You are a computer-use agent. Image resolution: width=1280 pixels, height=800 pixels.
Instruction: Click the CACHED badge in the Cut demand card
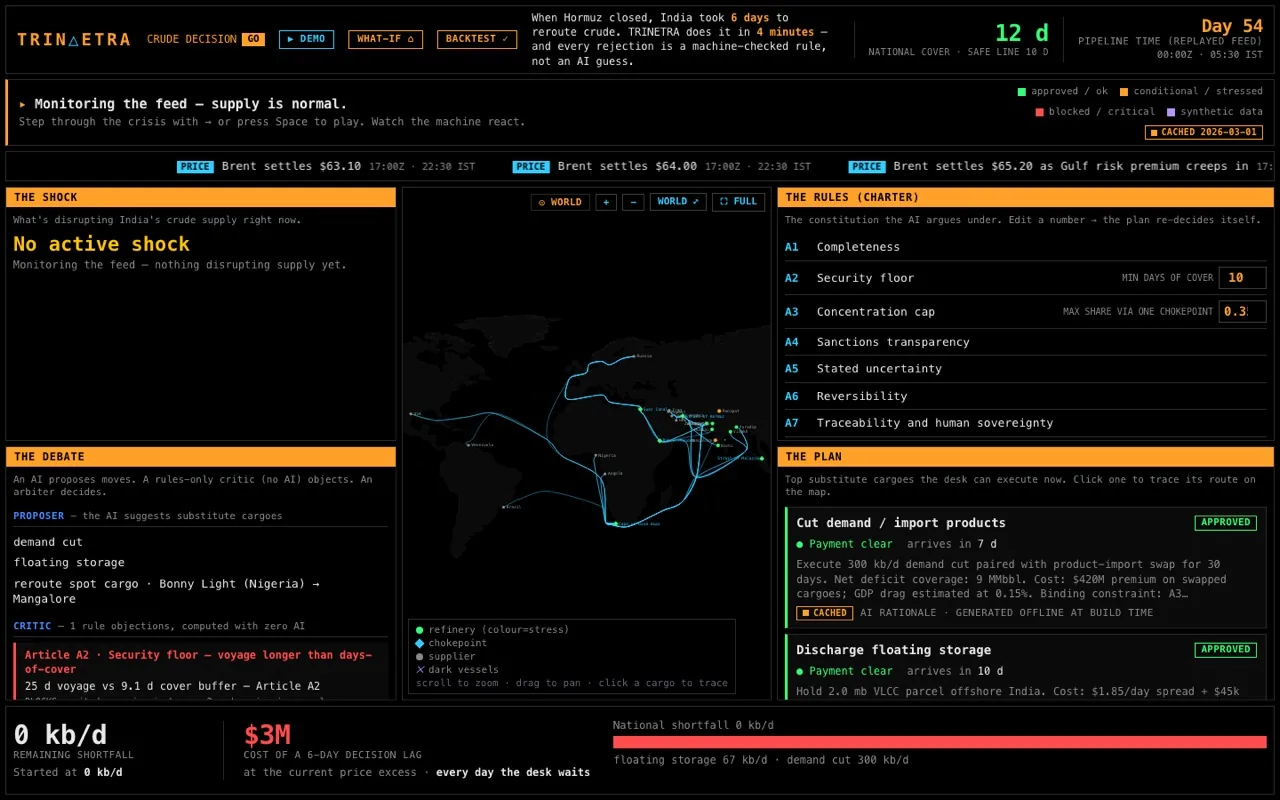[824, 613]
